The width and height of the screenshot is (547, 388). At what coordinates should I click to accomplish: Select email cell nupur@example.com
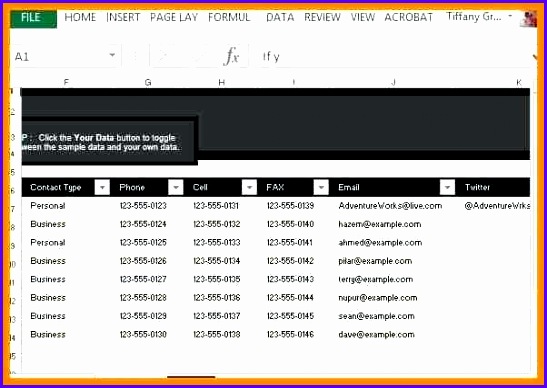(x=378, y=298)
